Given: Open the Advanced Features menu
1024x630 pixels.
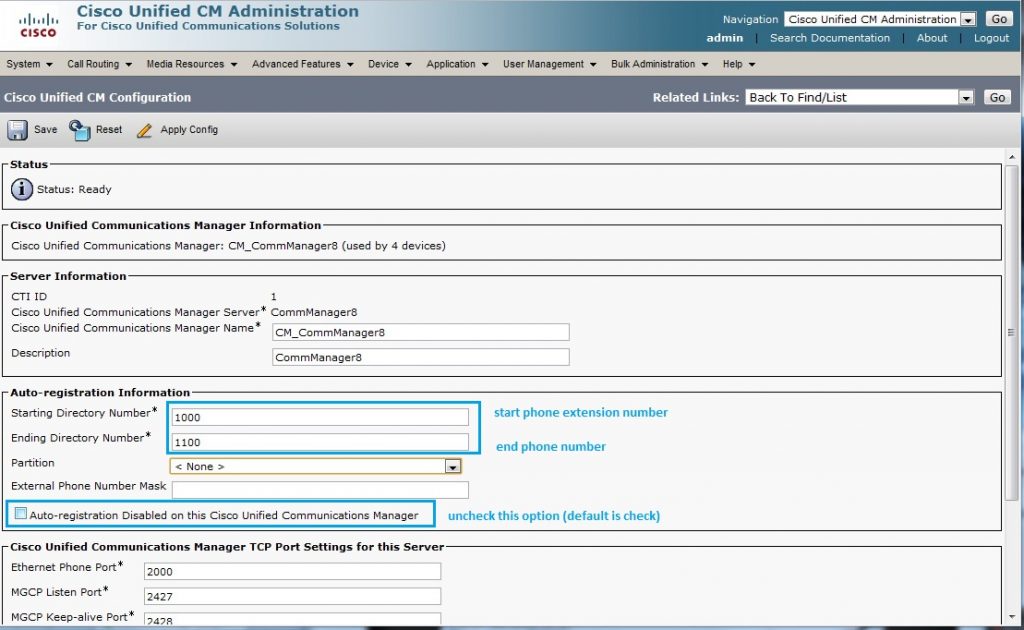Looking at the screenshot, I should pos(302,64).
